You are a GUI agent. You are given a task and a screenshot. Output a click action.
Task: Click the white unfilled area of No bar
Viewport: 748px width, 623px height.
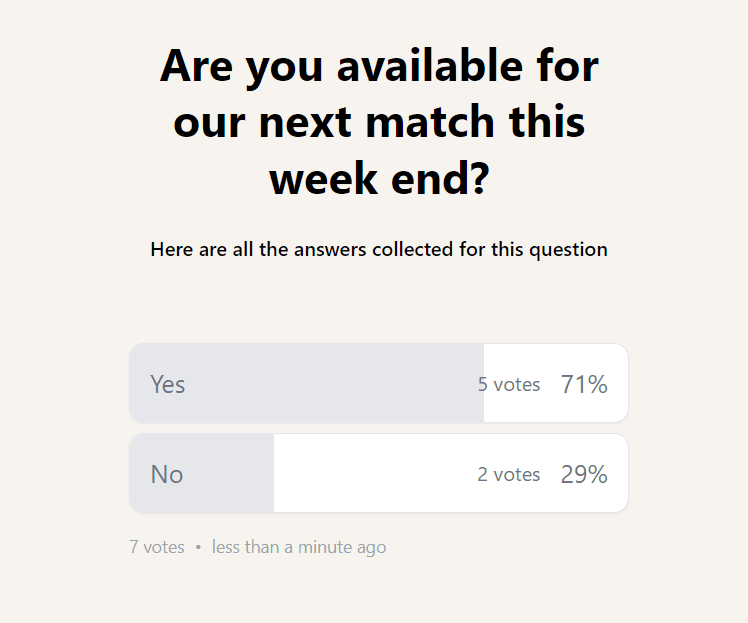tap(451, 473)
